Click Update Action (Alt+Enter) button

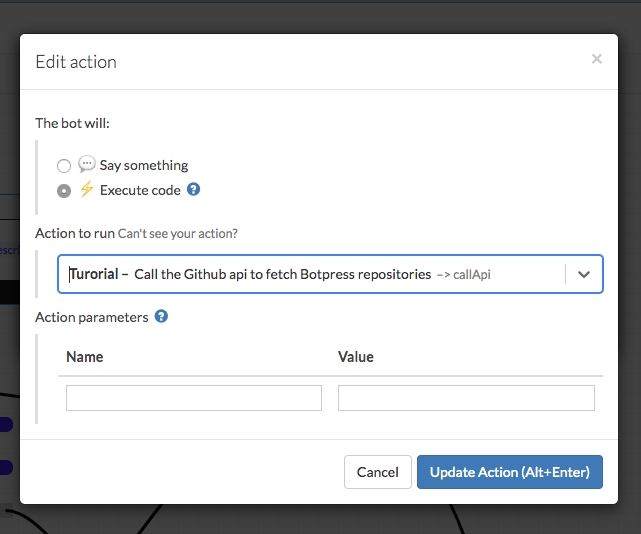pos(509,472)
